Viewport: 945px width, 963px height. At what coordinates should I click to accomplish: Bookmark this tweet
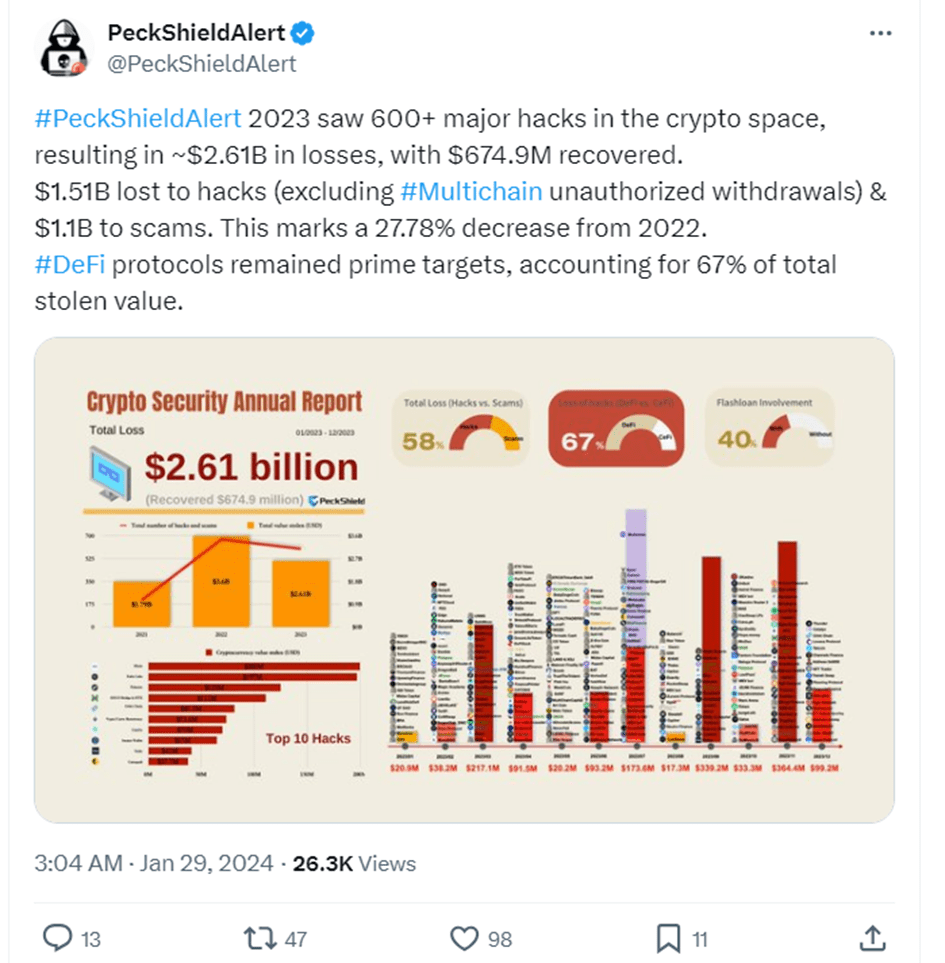click(667, 938)
